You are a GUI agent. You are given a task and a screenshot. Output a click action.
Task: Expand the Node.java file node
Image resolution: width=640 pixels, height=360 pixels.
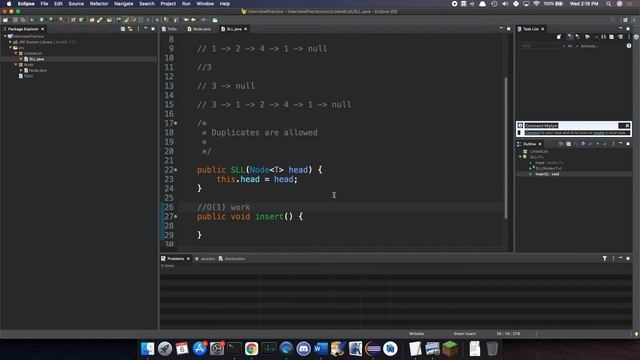[21, 71]
